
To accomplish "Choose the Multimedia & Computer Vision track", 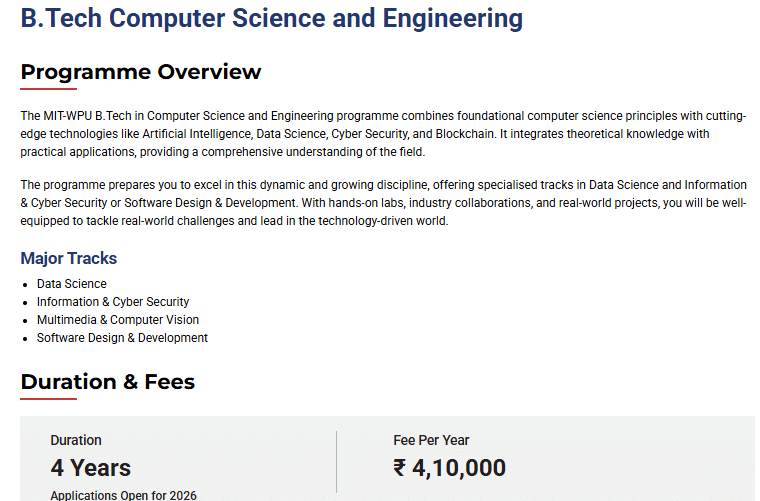I will point(118,320).
